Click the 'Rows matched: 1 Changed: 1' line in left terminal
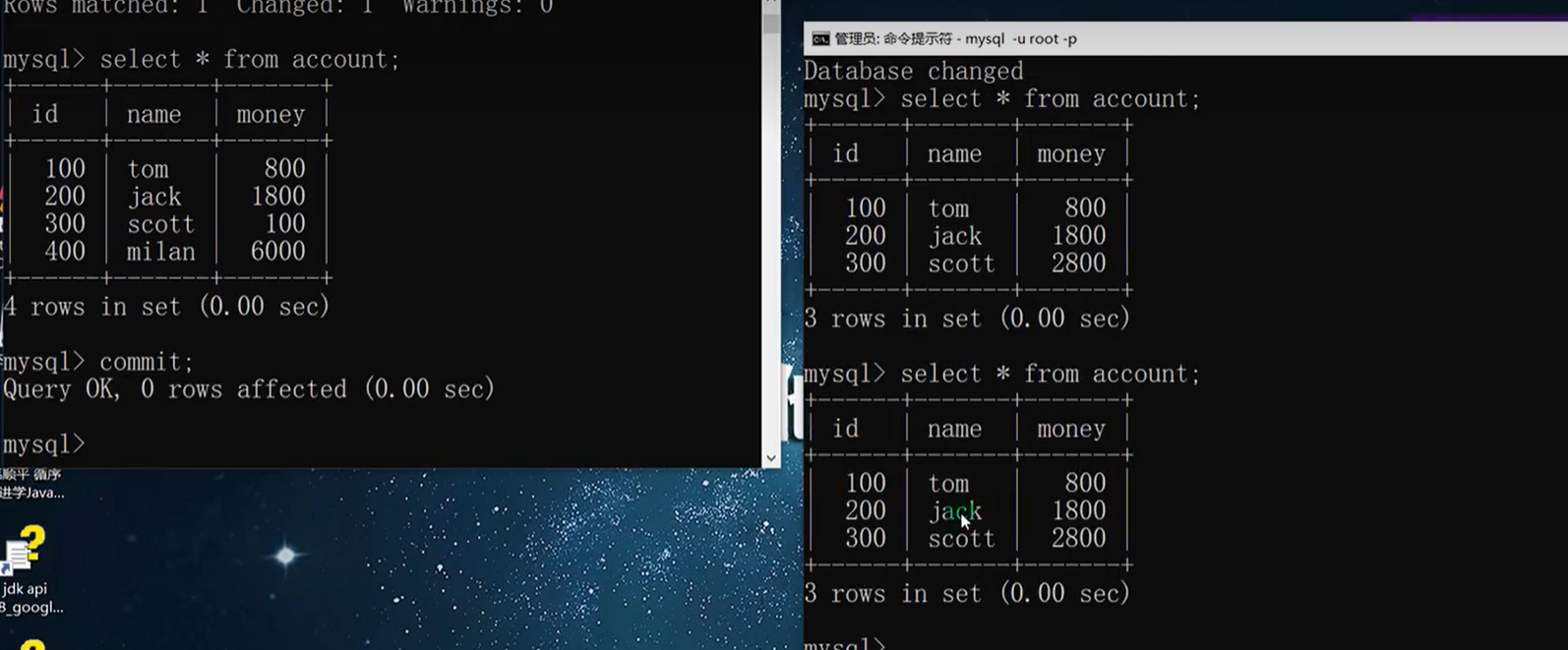The width and height of the screenshot is (1568, 650). point(277,6)
